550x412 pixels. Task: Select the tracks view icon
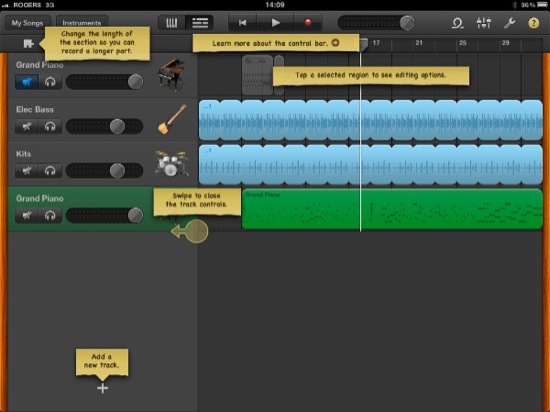pos(200,23)
